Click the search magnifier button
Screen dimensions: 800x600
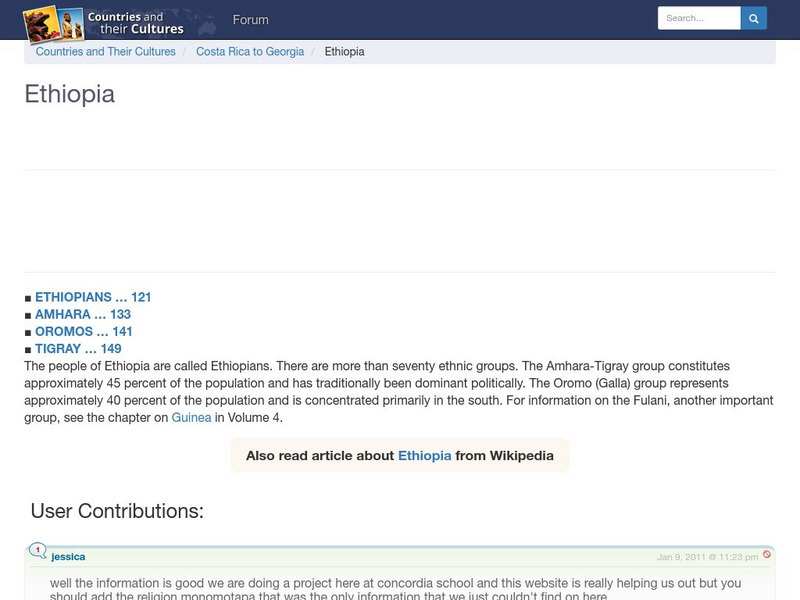pyautogui.click(x=754, y=18)
